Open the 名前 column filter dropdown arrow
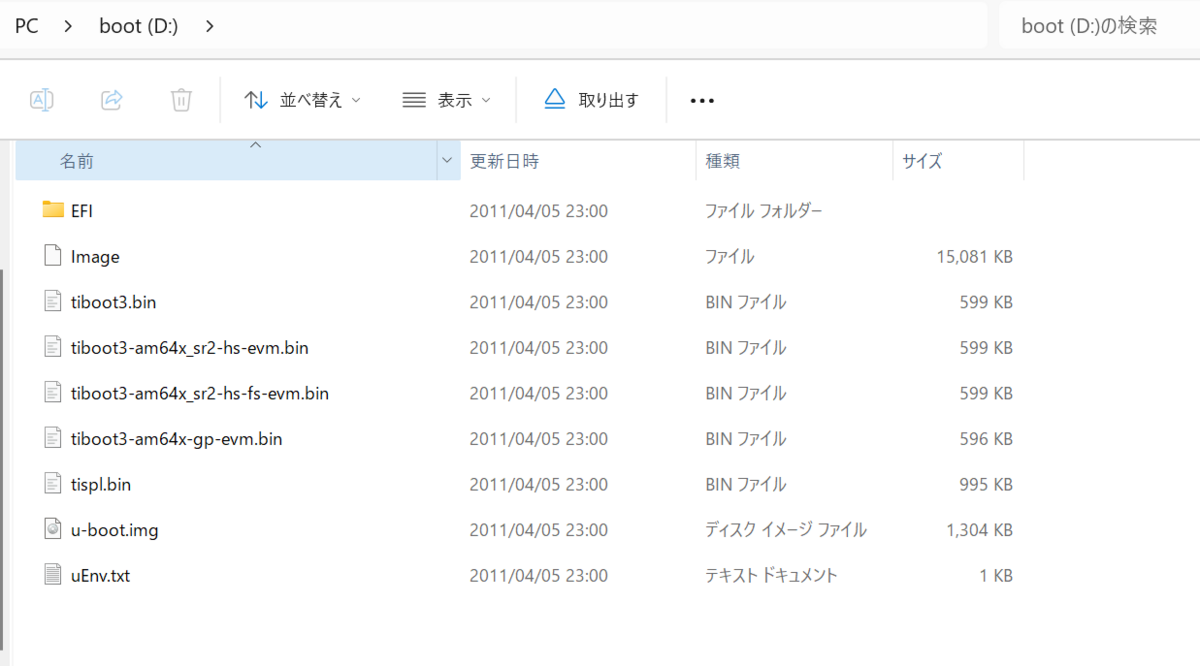 448,161
